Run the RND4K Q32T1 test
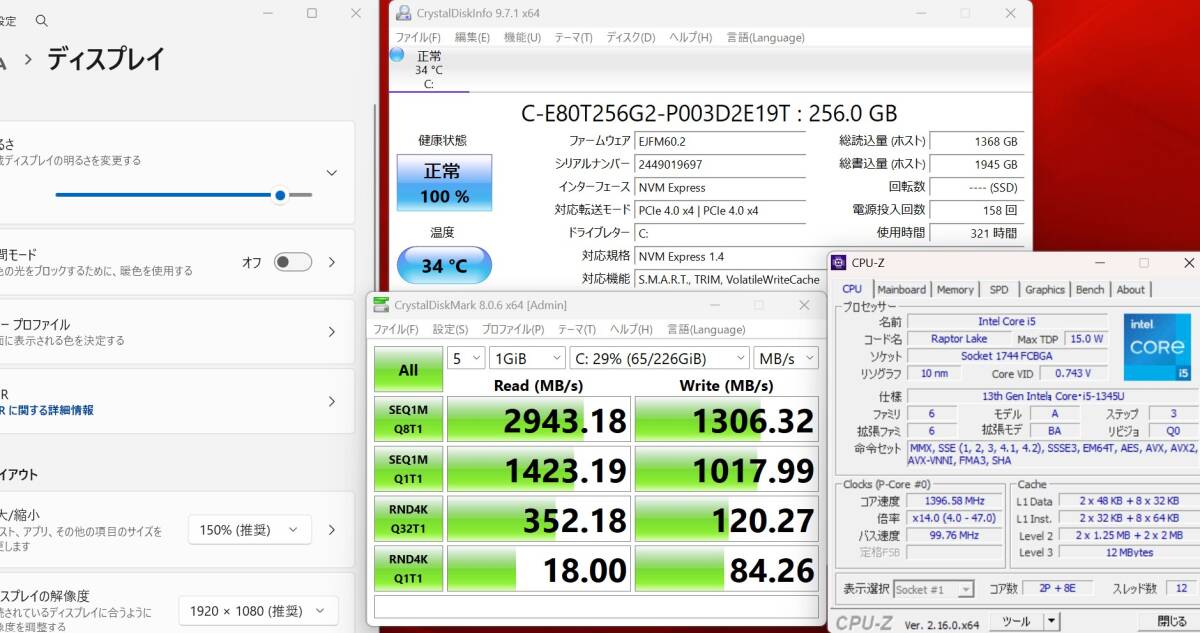1200x633 pixels. [409, 518]
